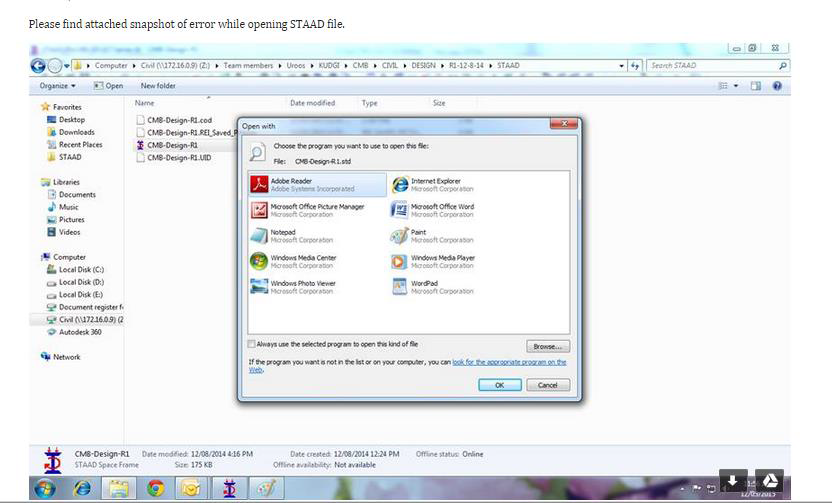Open the STAAD icon on the taskbar
The width and height of the screenshot is (832, 503).
pos(229,488)
